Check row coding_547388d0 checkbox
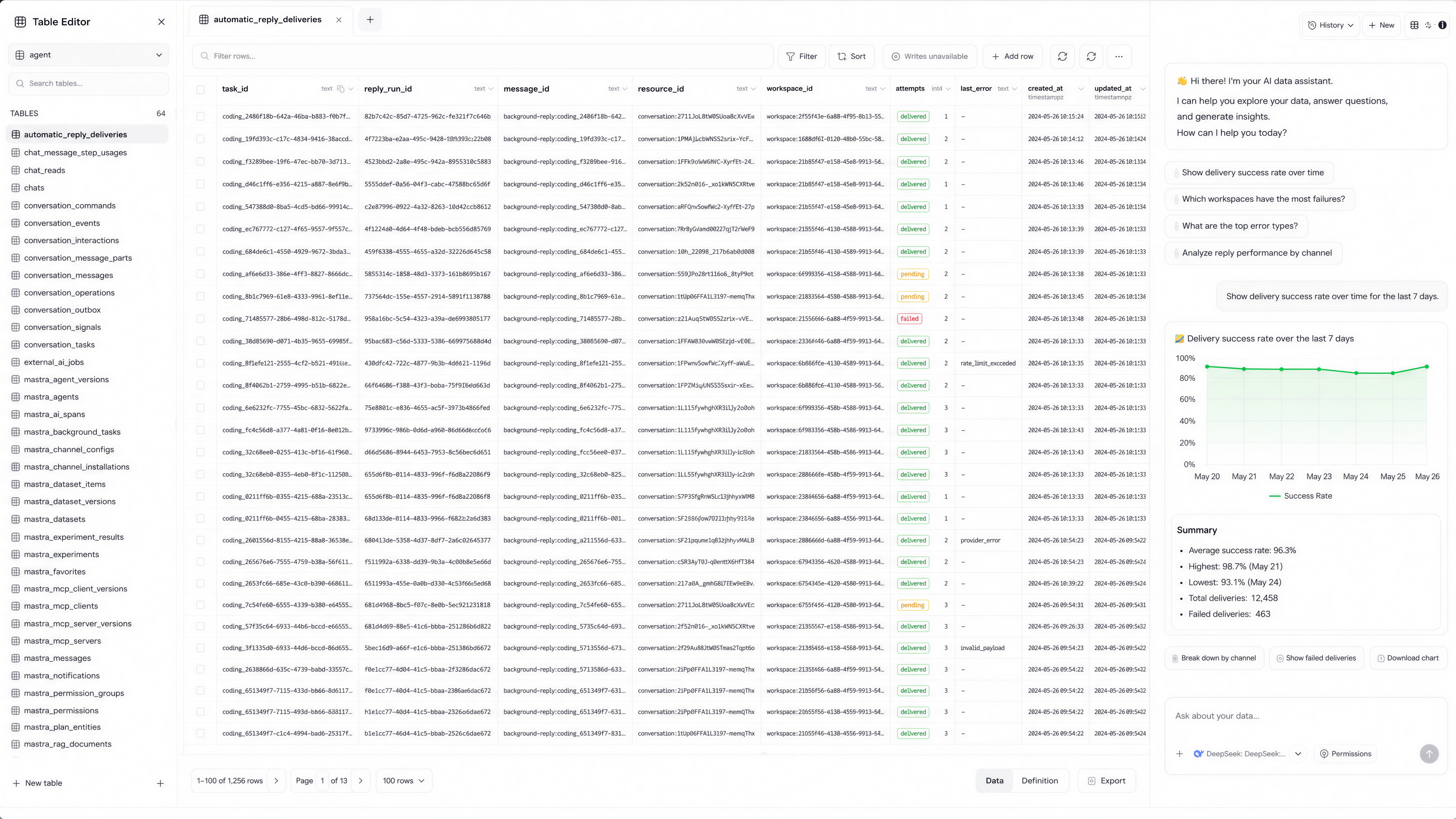Image resolution: width=1456 pixels, height=819 pixels. 200,207
